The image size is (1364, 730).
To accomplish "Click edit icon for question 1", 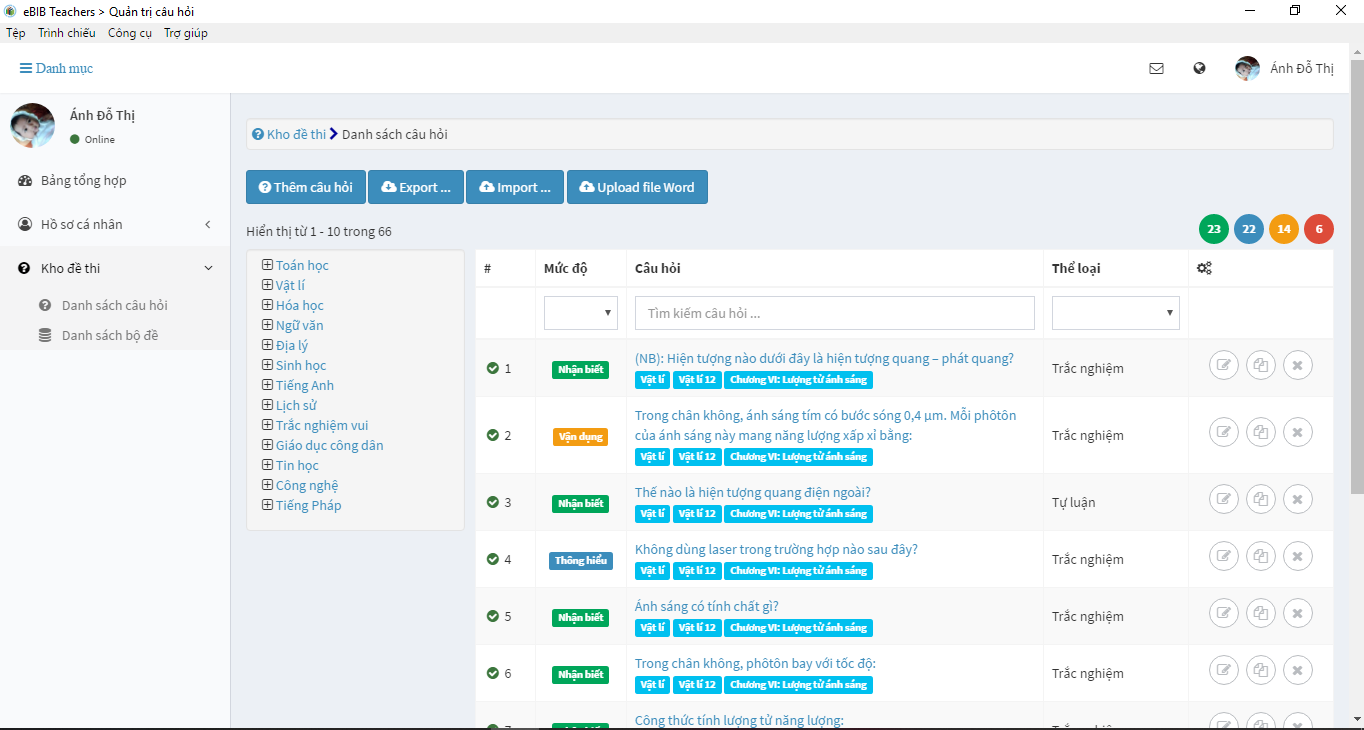I will coord(1223,366).
